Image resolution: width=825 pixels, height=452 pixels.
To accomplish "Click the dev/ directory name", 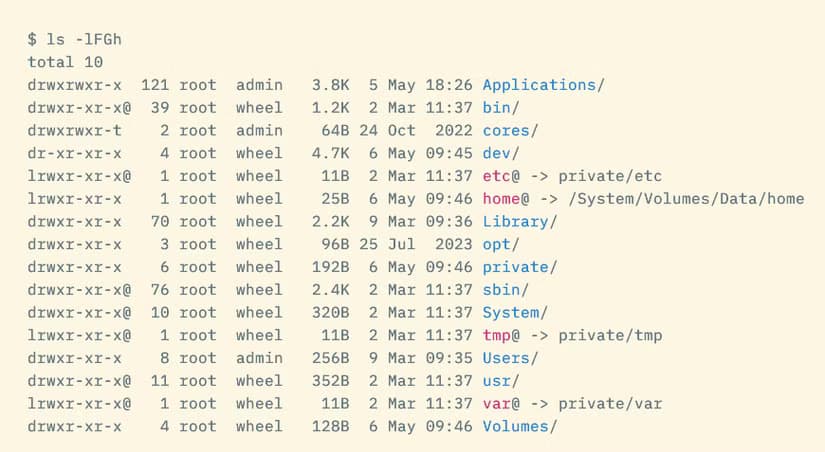I will click(x=501, y=153).
